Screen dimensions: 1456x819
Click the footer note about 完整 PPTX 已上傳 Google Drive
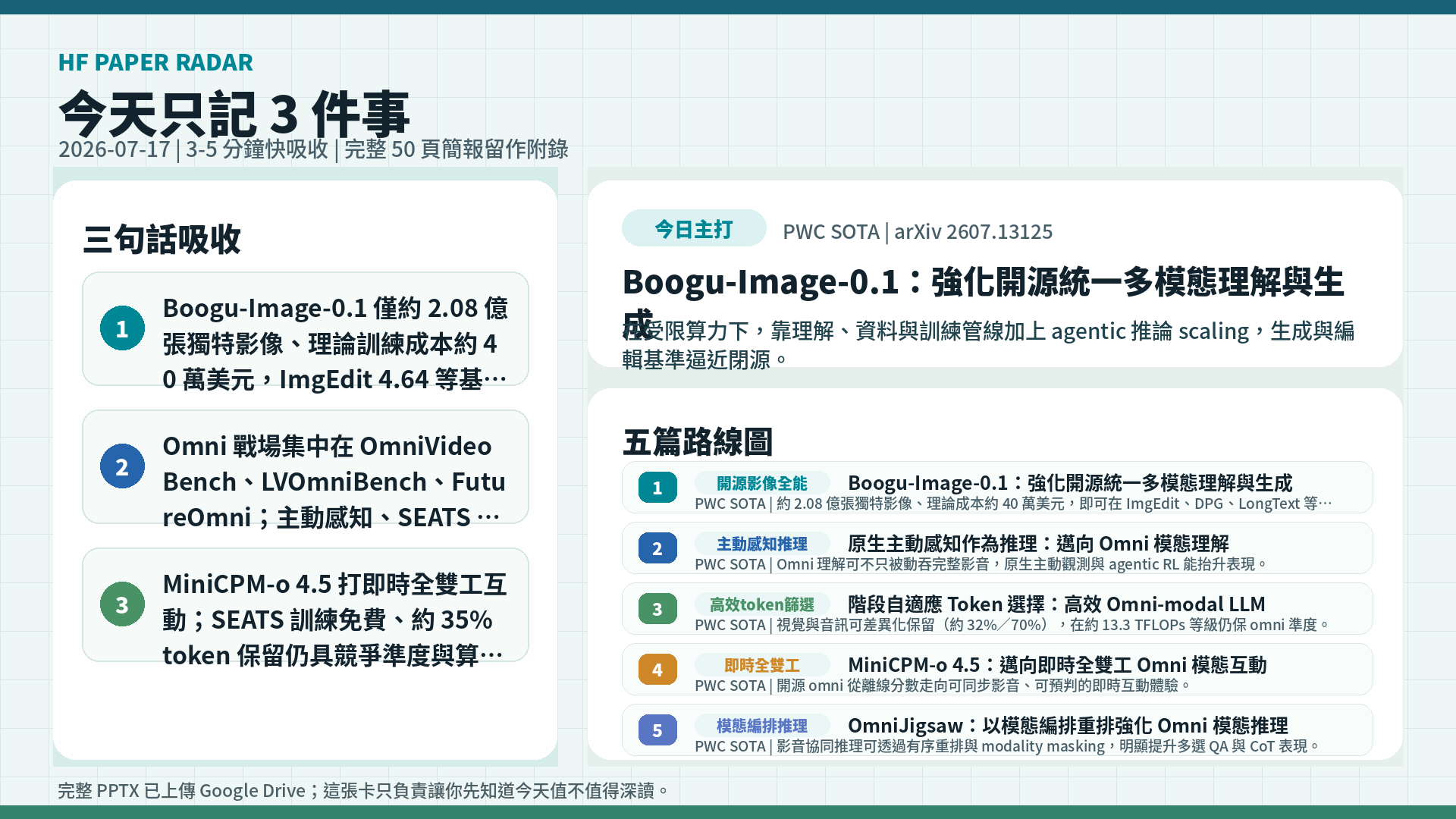(x=364, y=791)
